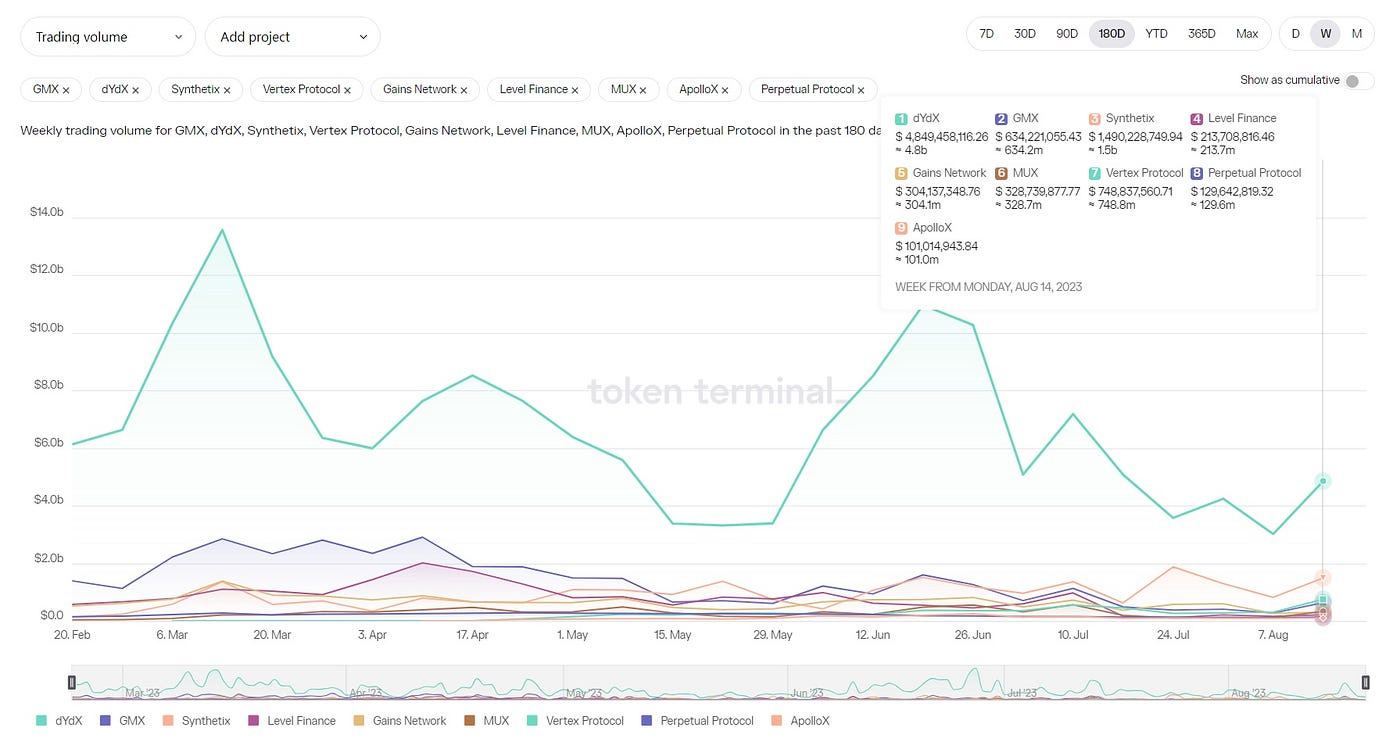Click the Gains Network value $ 304,137,348.76
This screenshot has height=739, width=1400.
(x=937, y=192)
